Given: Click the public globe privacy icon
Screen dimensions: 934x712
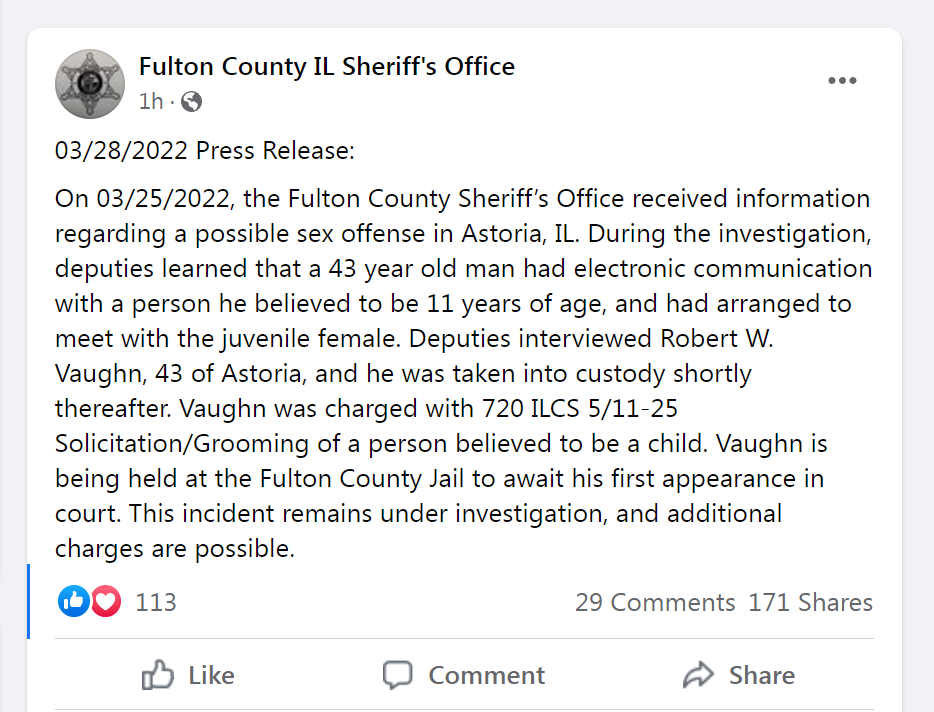Looking at the screenshot, I should click(x=191, y=102).
